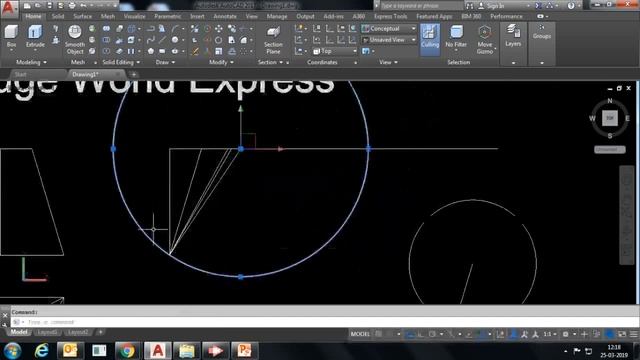Switch to the Solid ribbon tab
The width and height of the screenshot is (640, 360).
[x=58, y=16]
